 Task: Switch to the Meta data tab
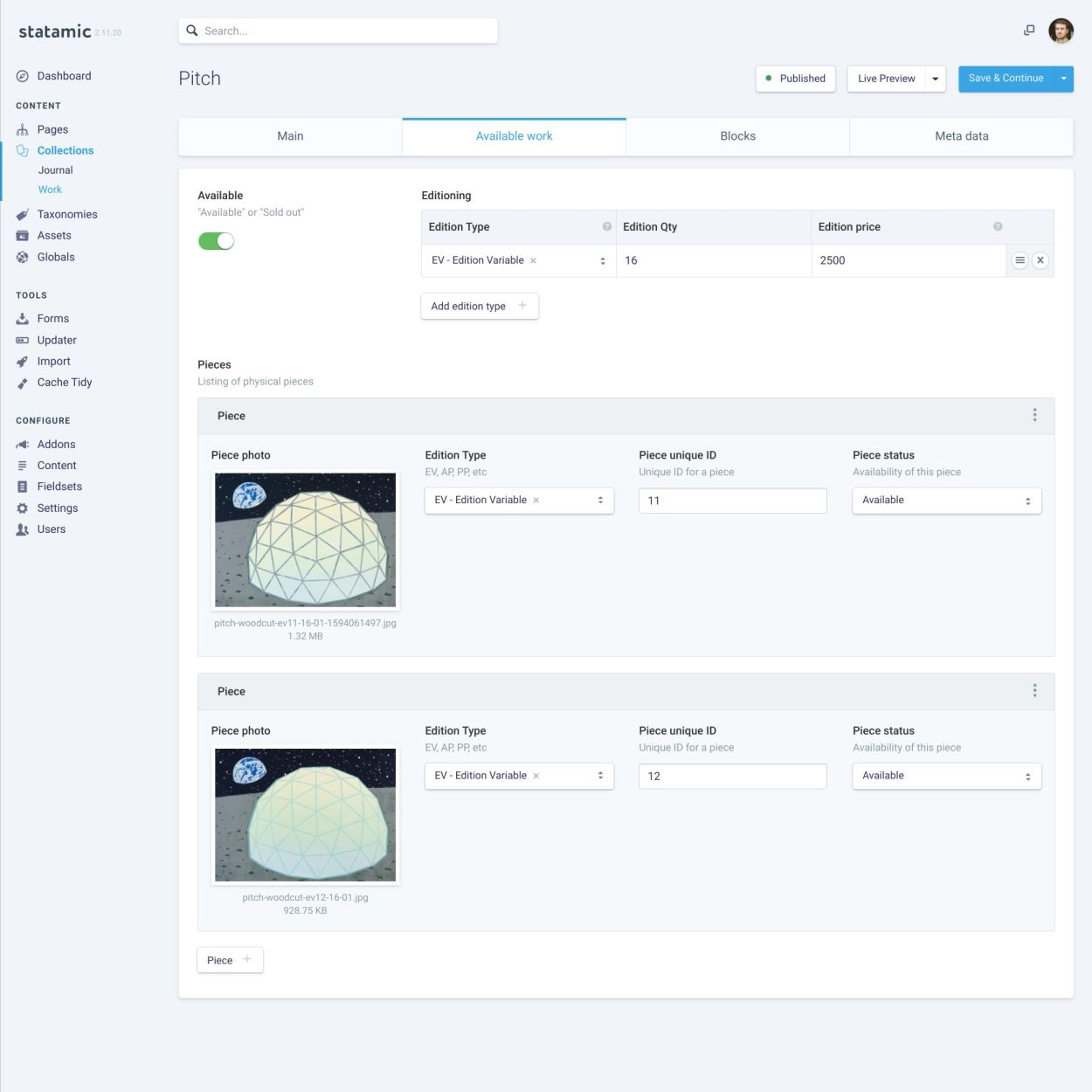[x=961, y=136]
